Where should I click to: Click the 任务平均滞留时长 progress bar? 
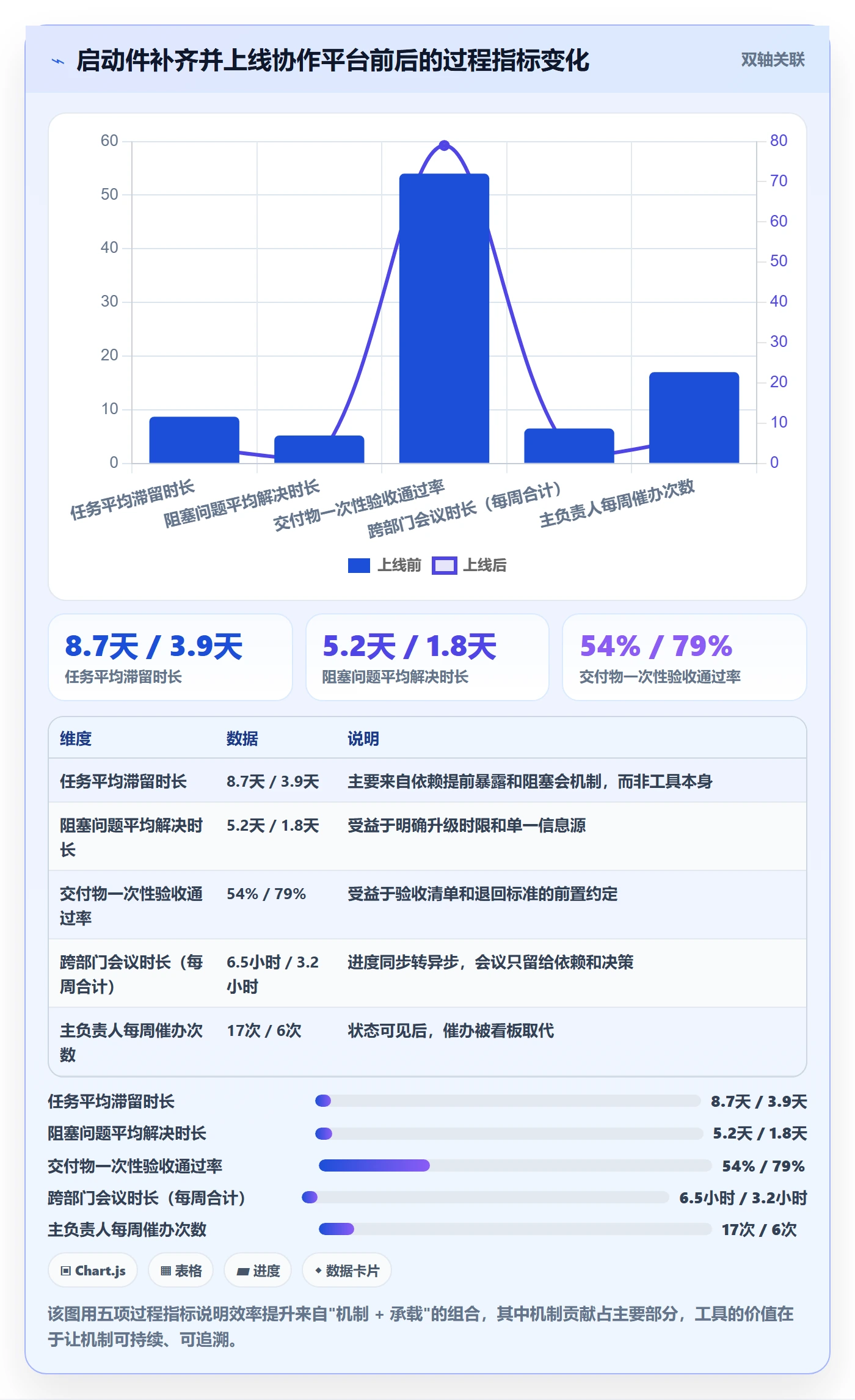[x=508, y=1101]
